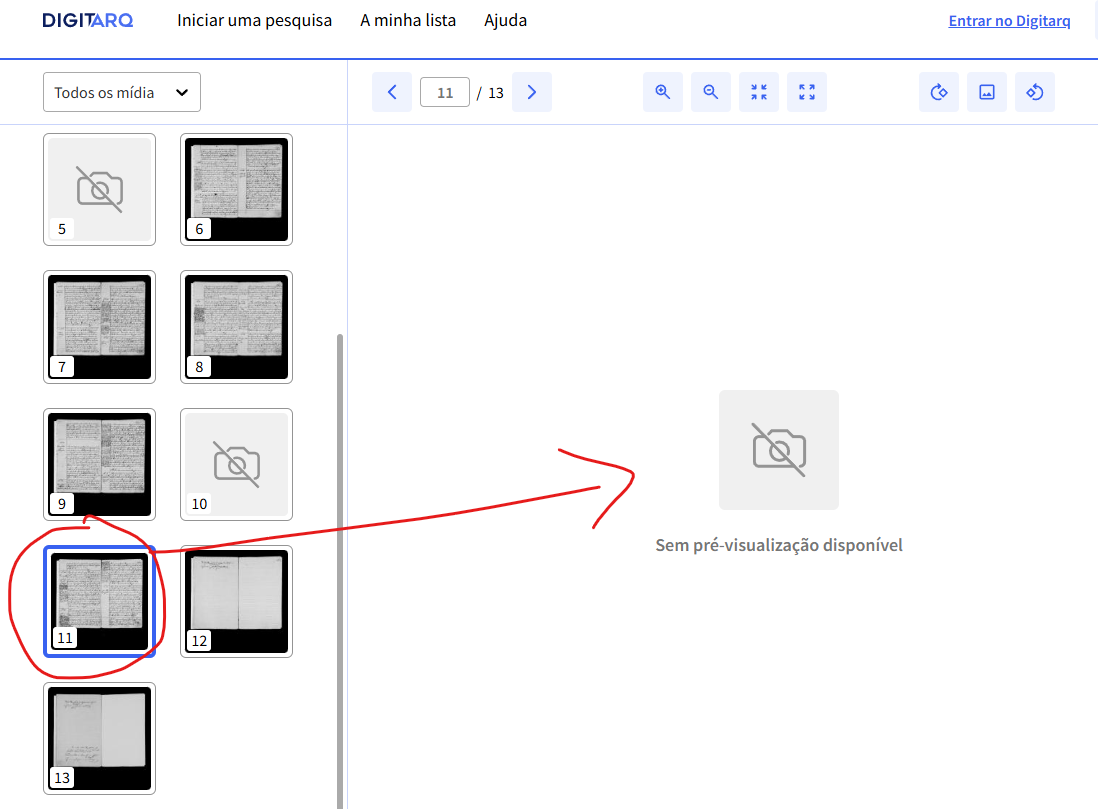Go to the previous page arrow

[392, 92]
